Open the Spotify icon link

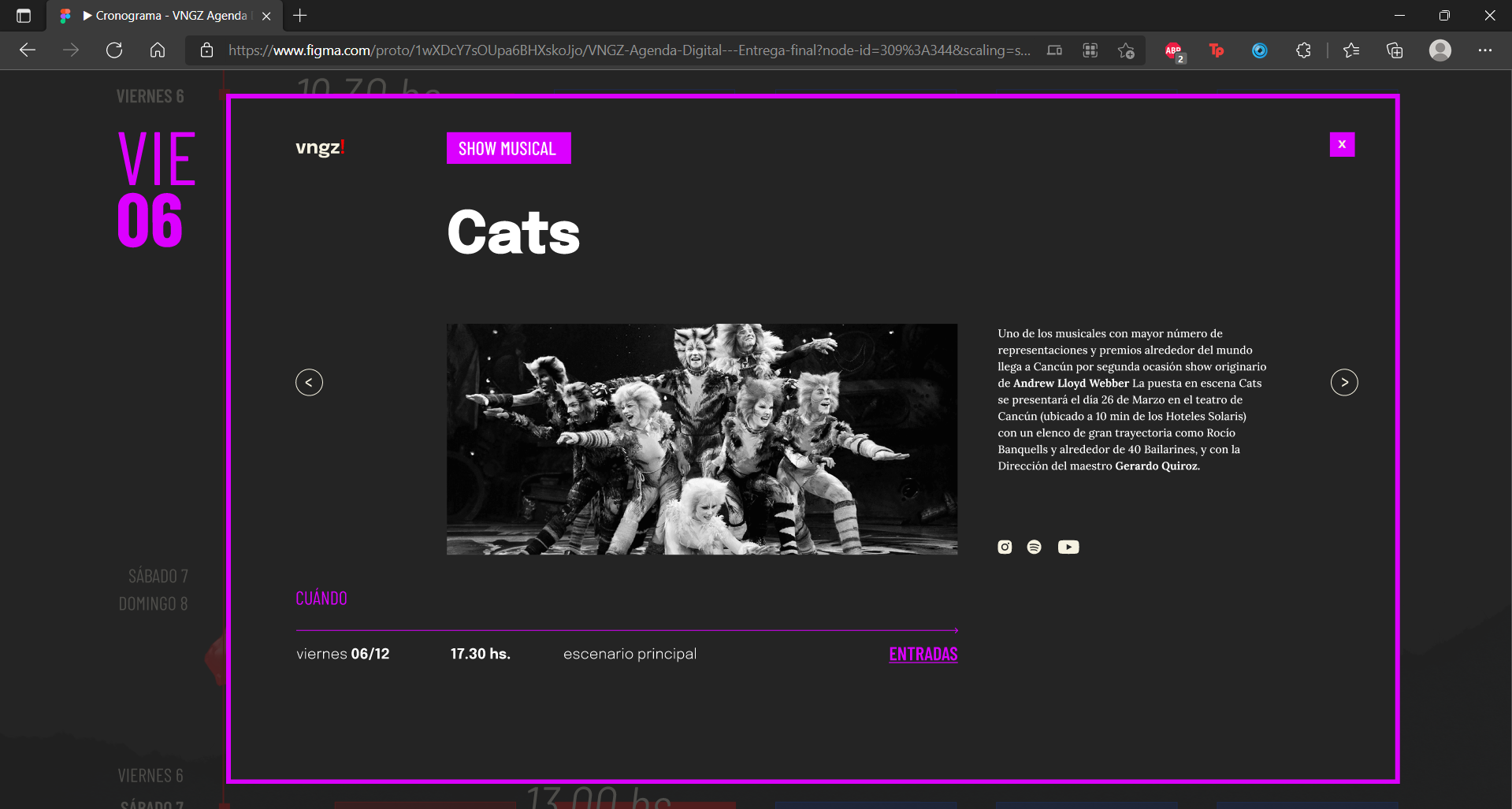(x=1035, y=547)
